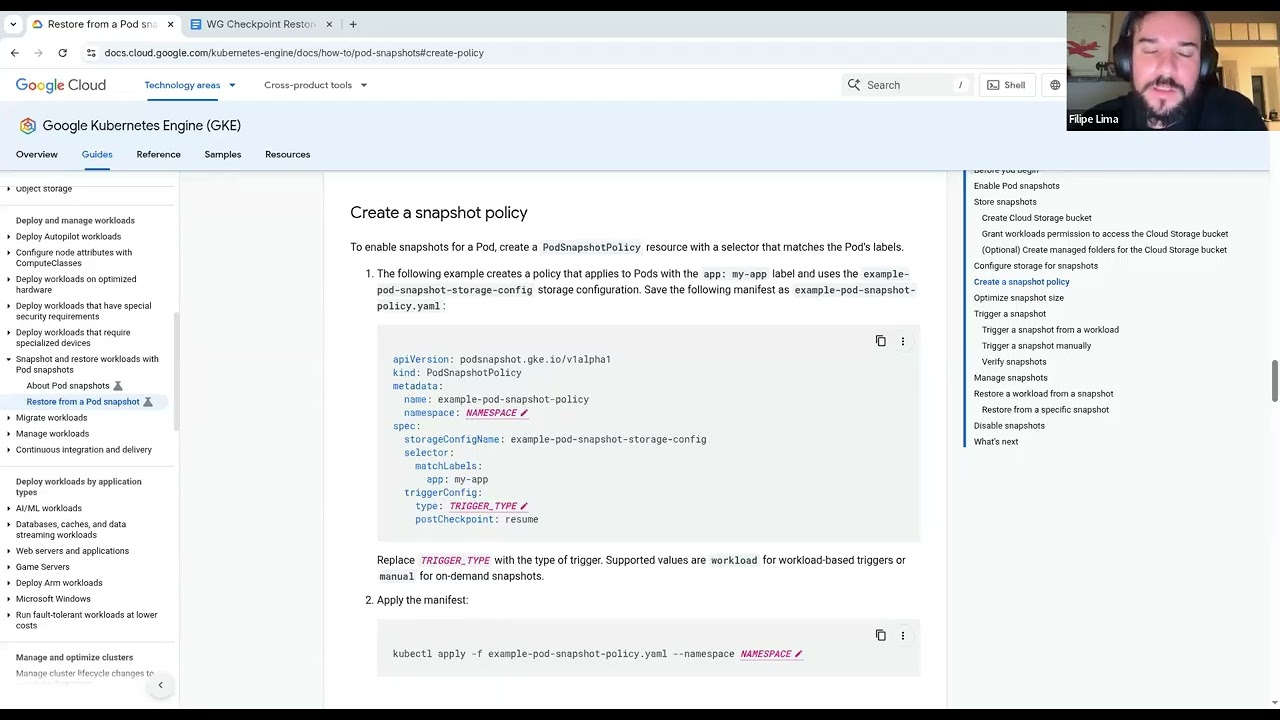Expand Migrate workloads in sidebar

click(9, 418)
